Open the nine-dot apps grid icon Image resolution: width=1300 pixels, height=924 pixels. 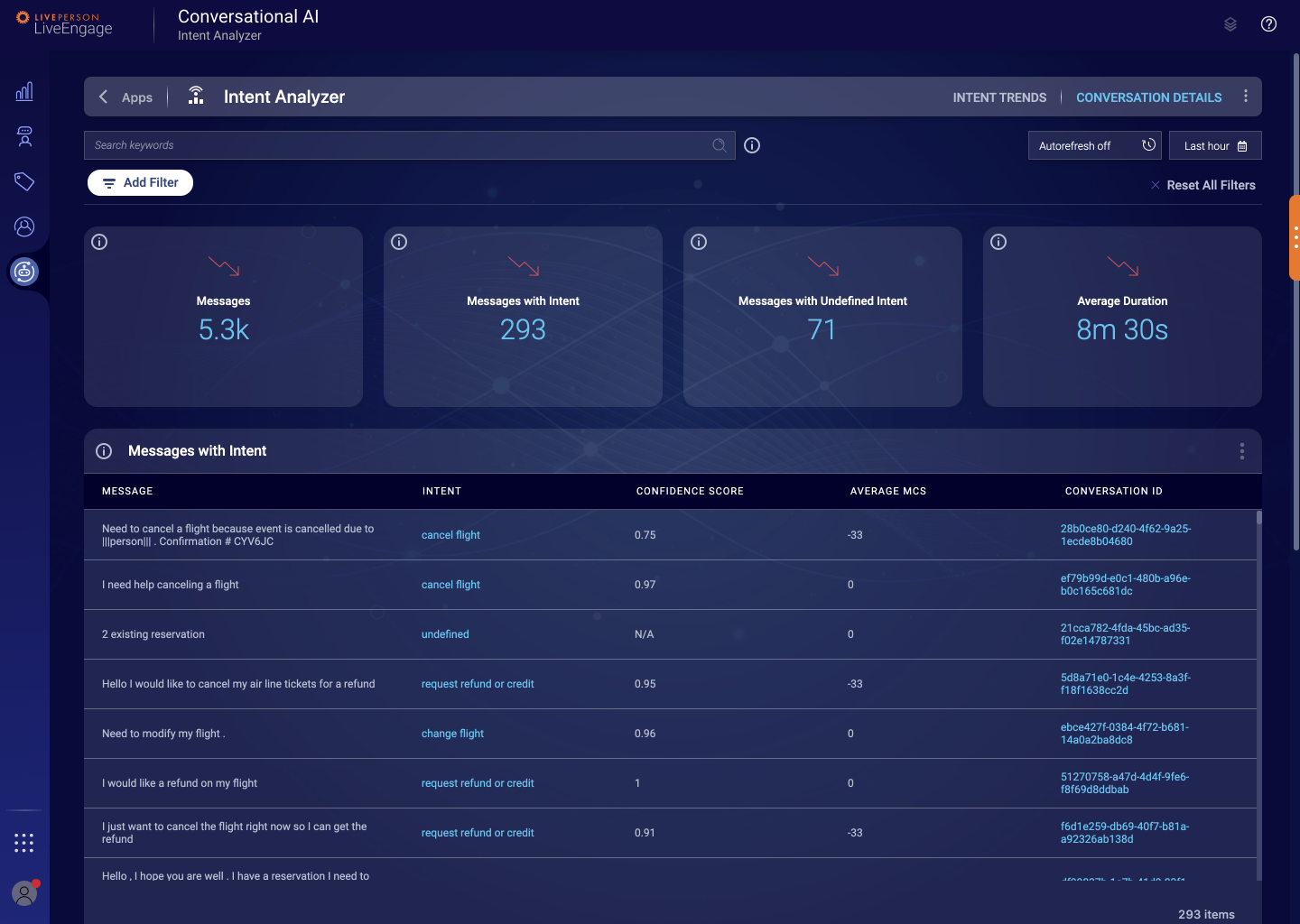pos(24,843)
